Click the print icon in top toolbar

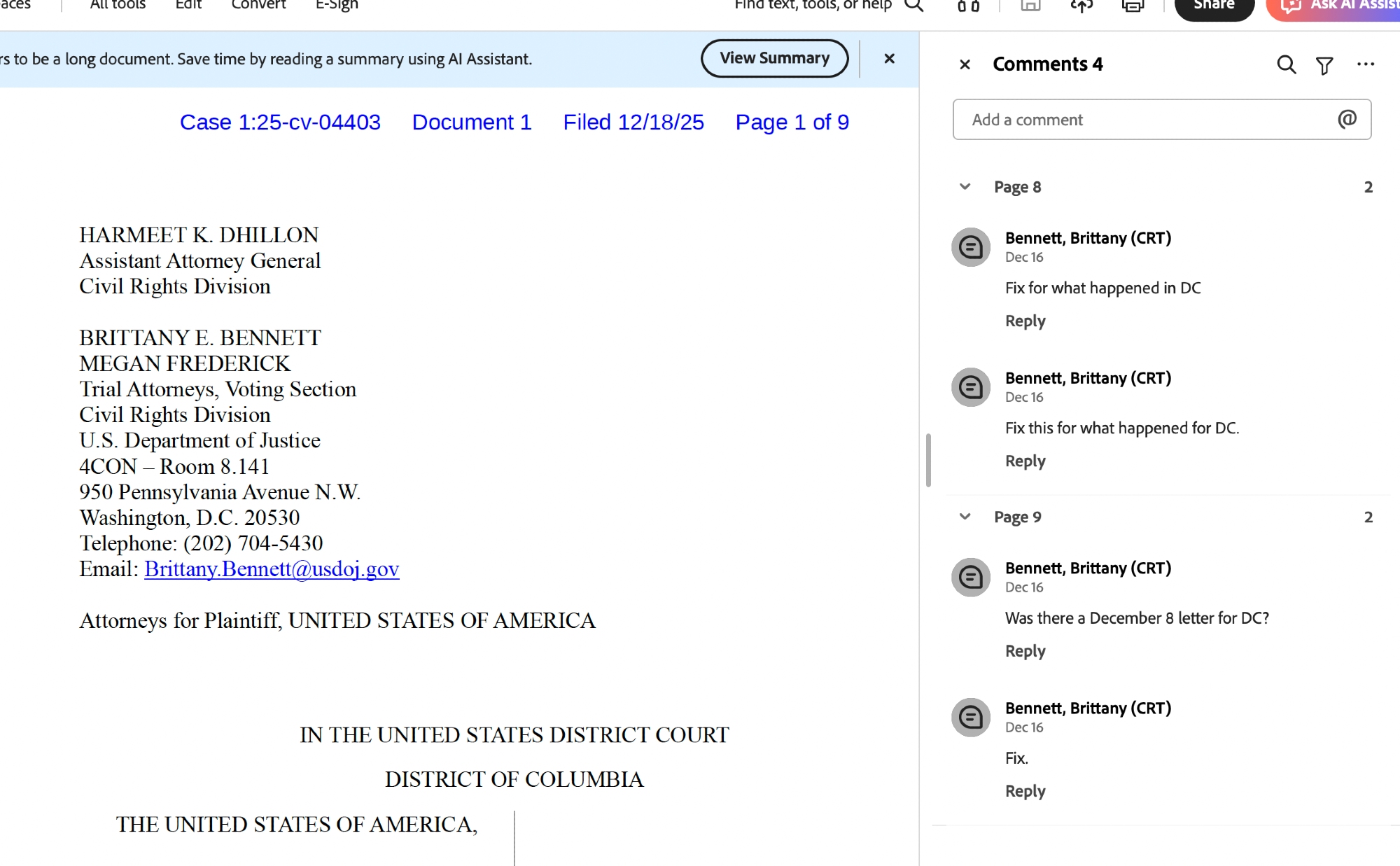pyautogui.click(x=1132, y=6)
